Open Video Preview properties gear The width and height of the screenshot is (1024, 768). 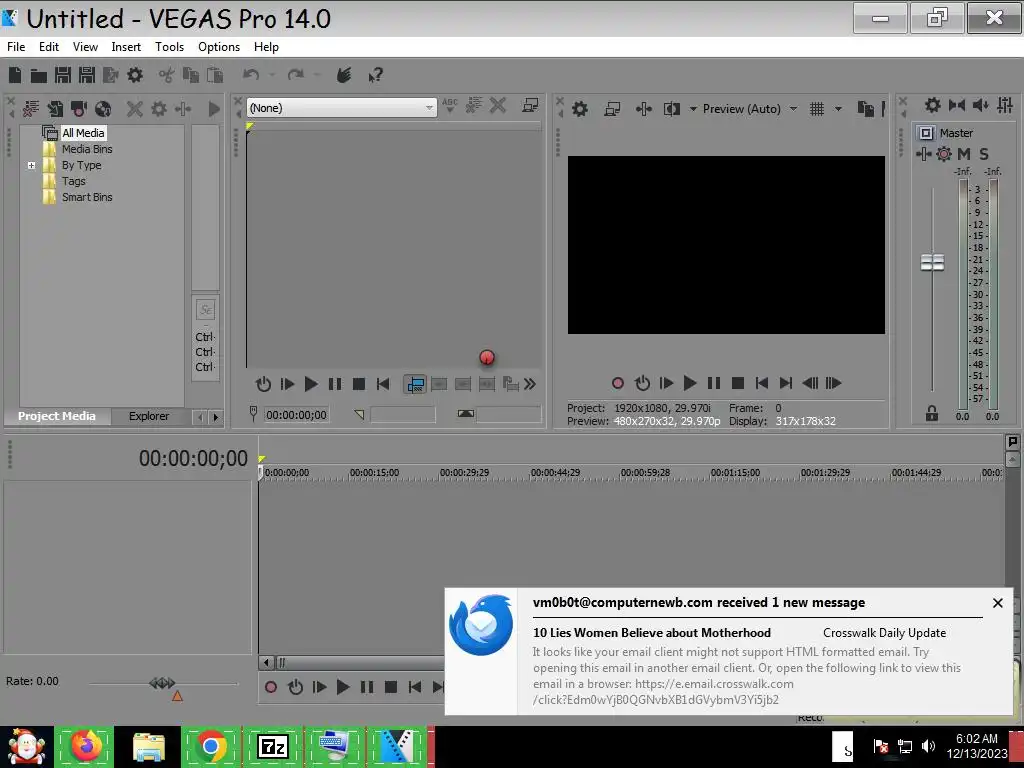580,109
